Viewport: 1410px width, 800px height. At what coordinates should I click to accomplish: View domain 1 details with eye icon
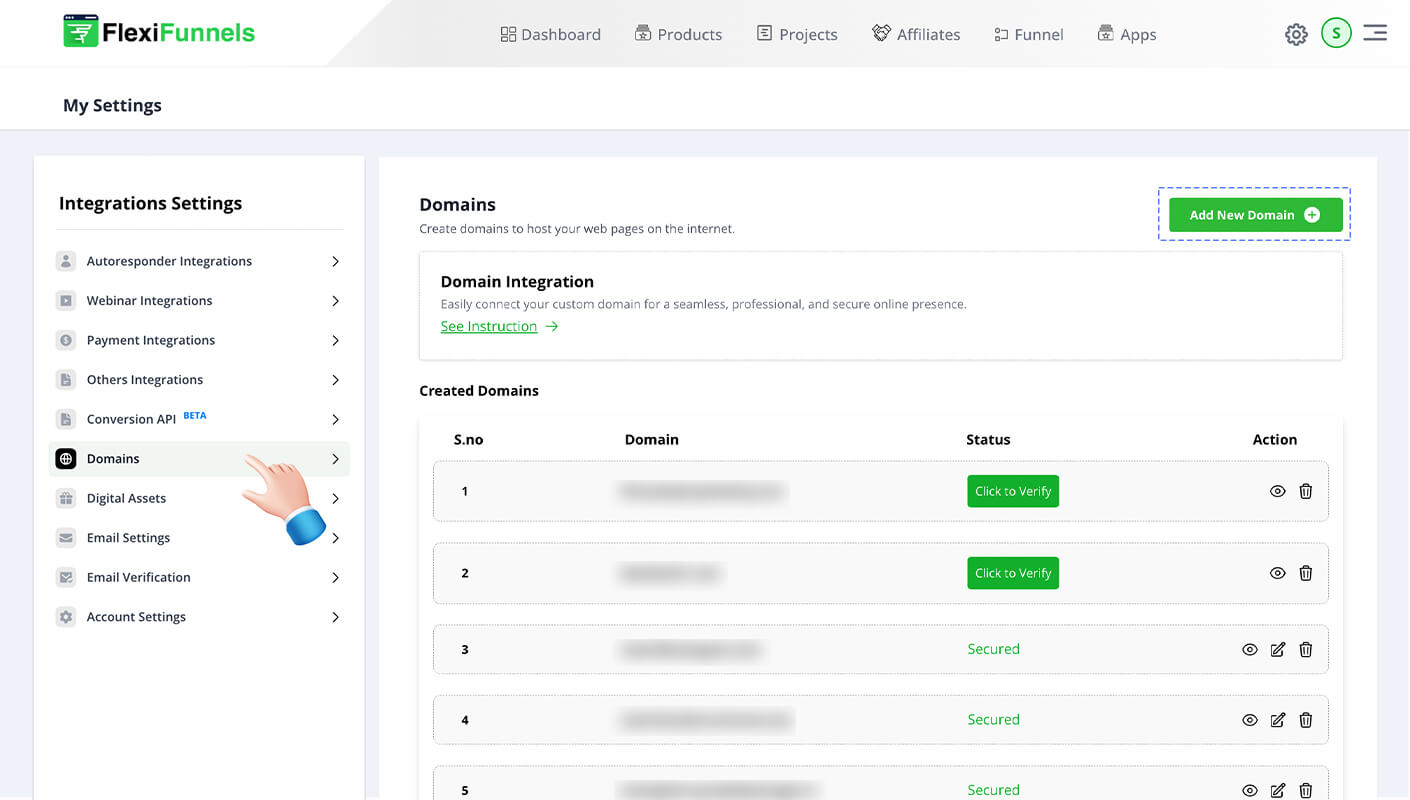(1277, 491)
